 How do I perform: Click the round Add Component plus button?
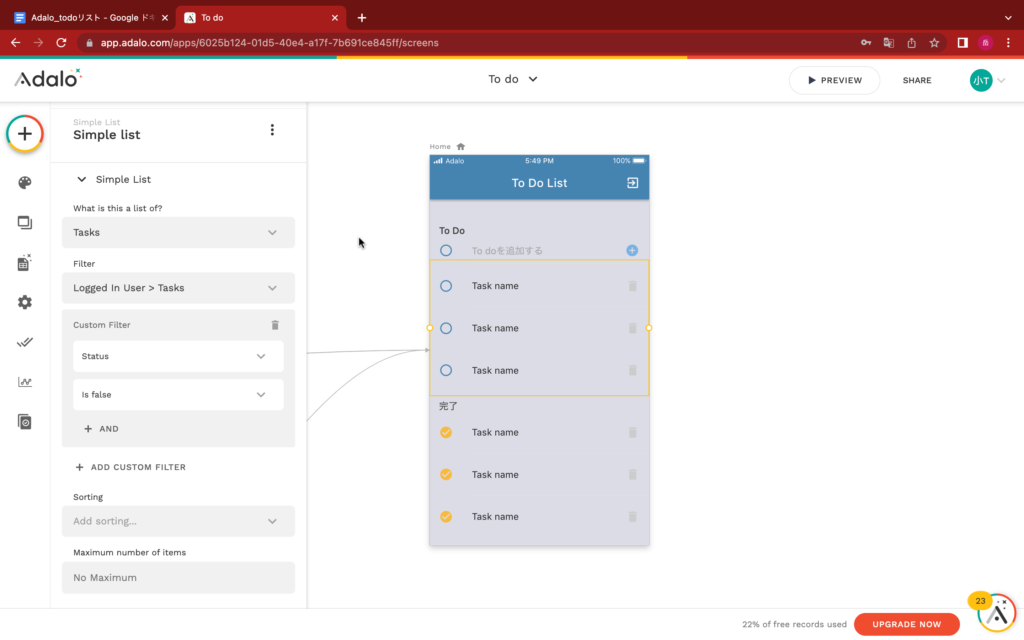point(25,134)
